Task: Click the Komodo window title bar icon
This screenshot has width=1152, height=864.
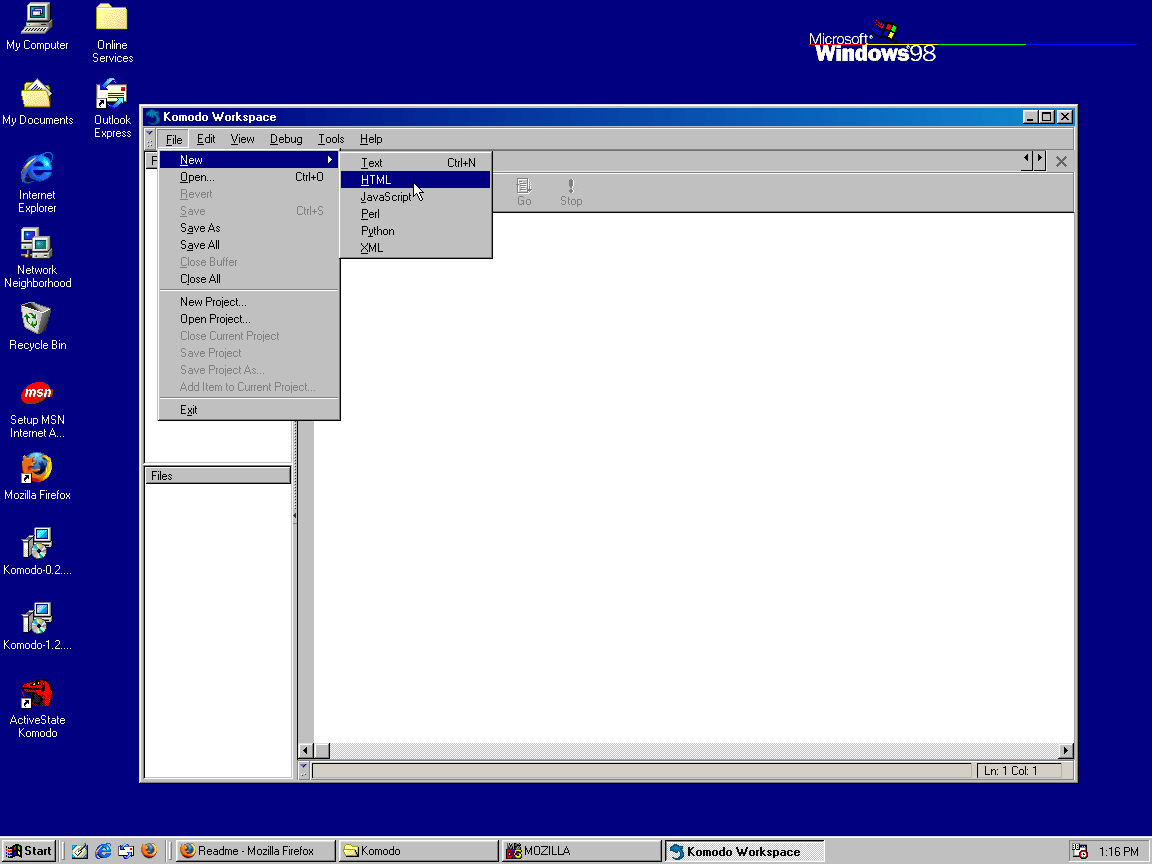Action: click(152, 117)
